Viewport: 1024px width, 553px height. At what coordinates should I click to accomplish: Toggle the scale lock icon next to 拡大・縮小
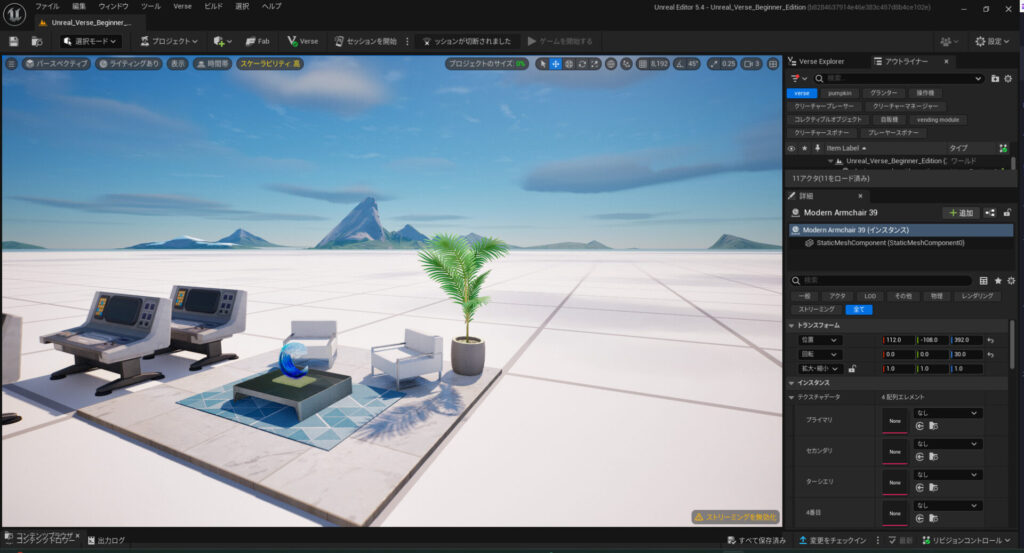click(x=852, y=368)
